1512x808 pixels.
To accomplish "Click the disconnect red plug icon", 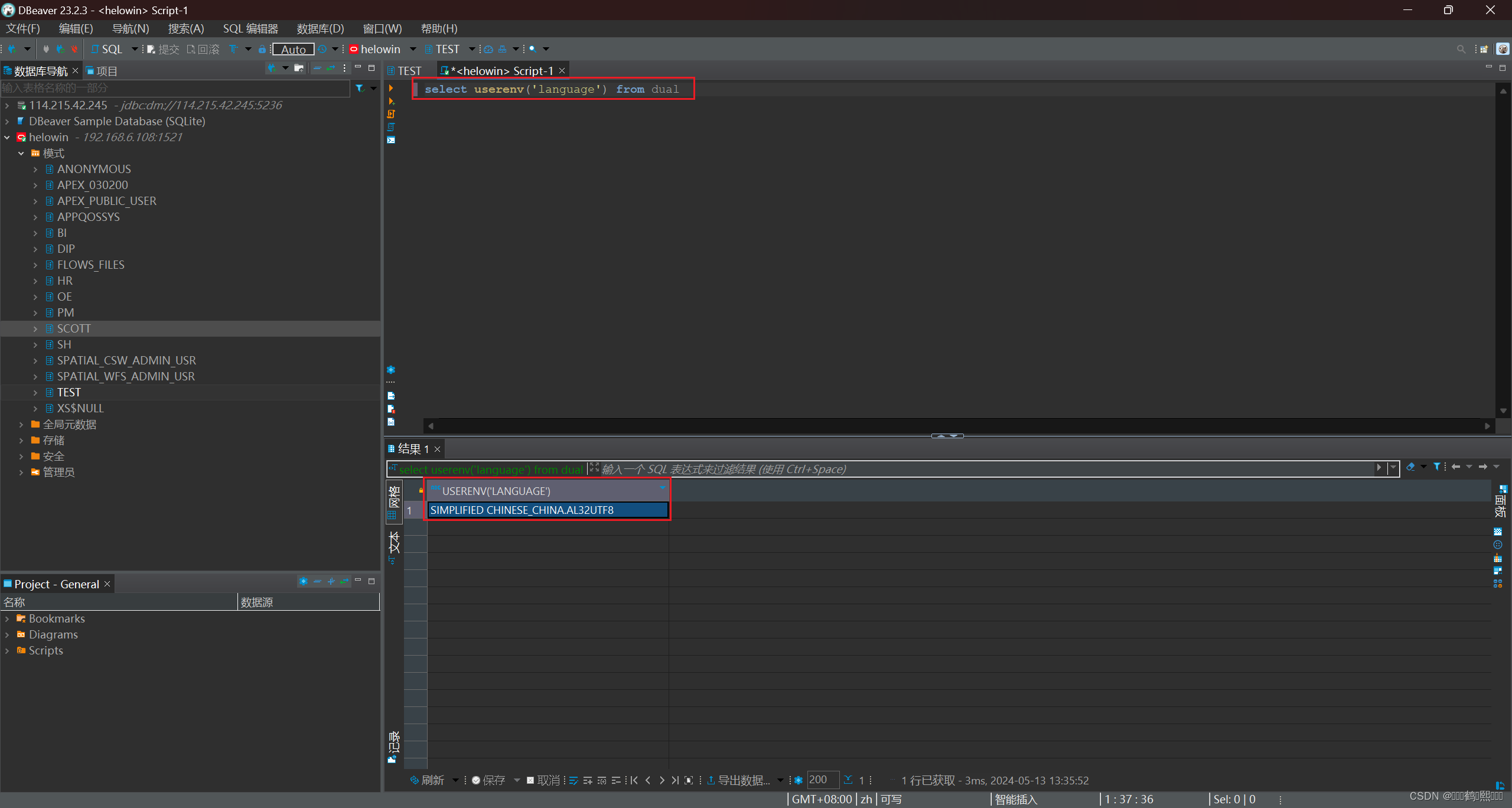I will [74, 49].
